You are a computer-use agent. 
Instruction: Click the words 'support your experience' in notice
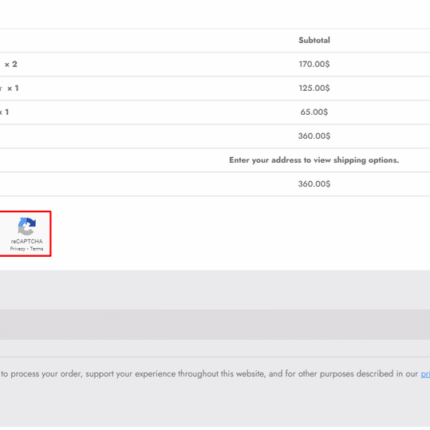click(x=131, y=374)
